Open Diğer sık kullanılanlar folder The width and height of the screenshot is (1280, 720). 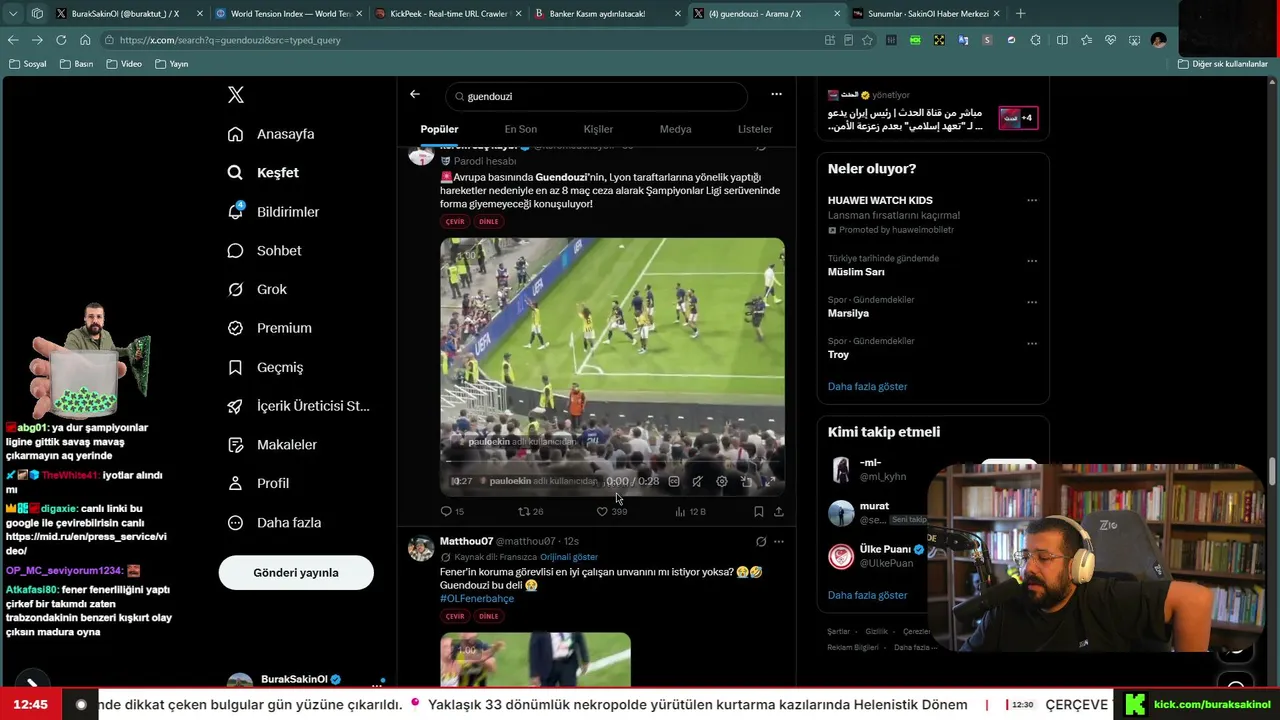[x=1223, y=64]
